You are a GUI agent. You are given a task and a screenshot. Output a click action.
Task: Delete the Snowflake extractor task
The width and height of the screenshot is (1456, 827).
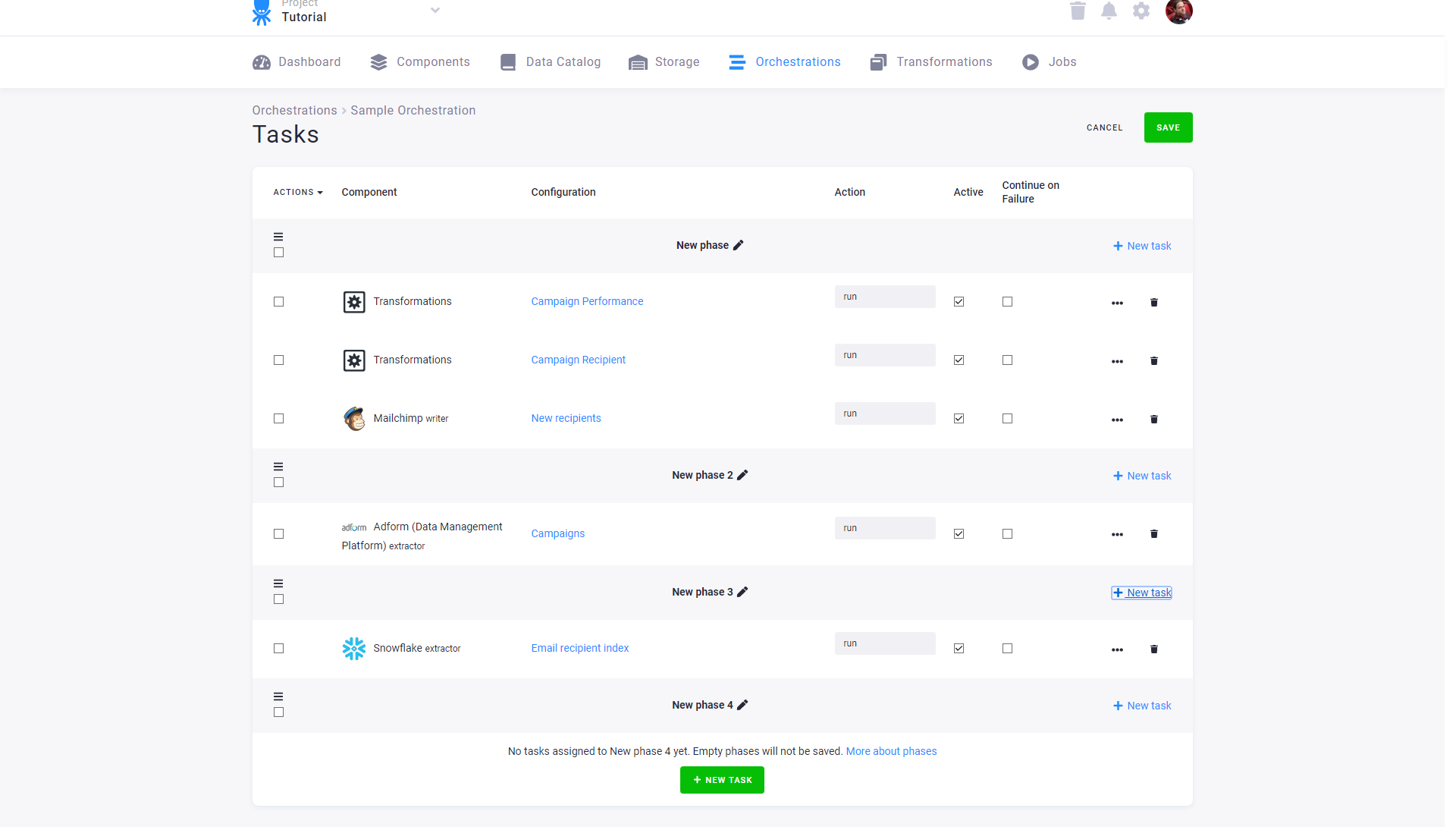(1153, 649)
